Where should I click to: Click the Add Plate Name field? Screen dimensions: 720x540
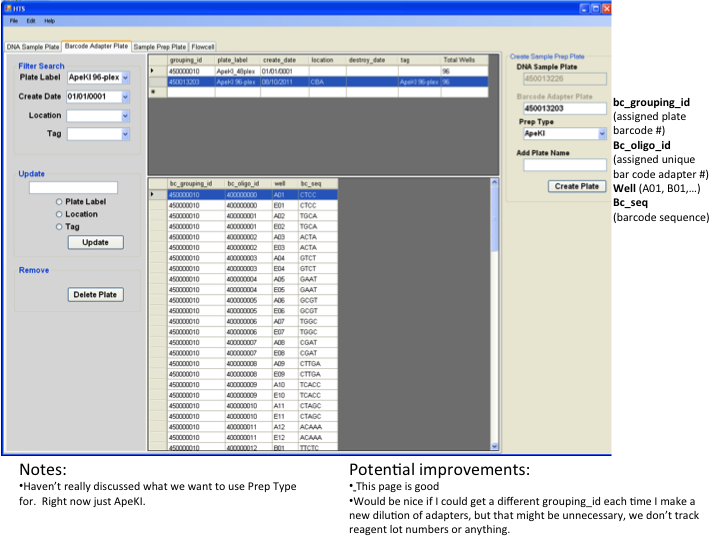pyautogui.click(x=565, y=165)
